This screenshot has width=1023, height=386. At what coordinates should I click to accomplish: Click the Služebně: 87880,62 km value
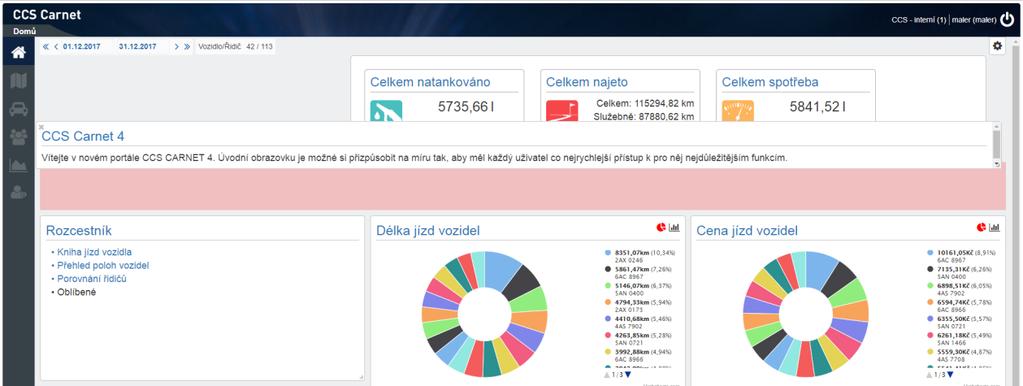point(644,117)
